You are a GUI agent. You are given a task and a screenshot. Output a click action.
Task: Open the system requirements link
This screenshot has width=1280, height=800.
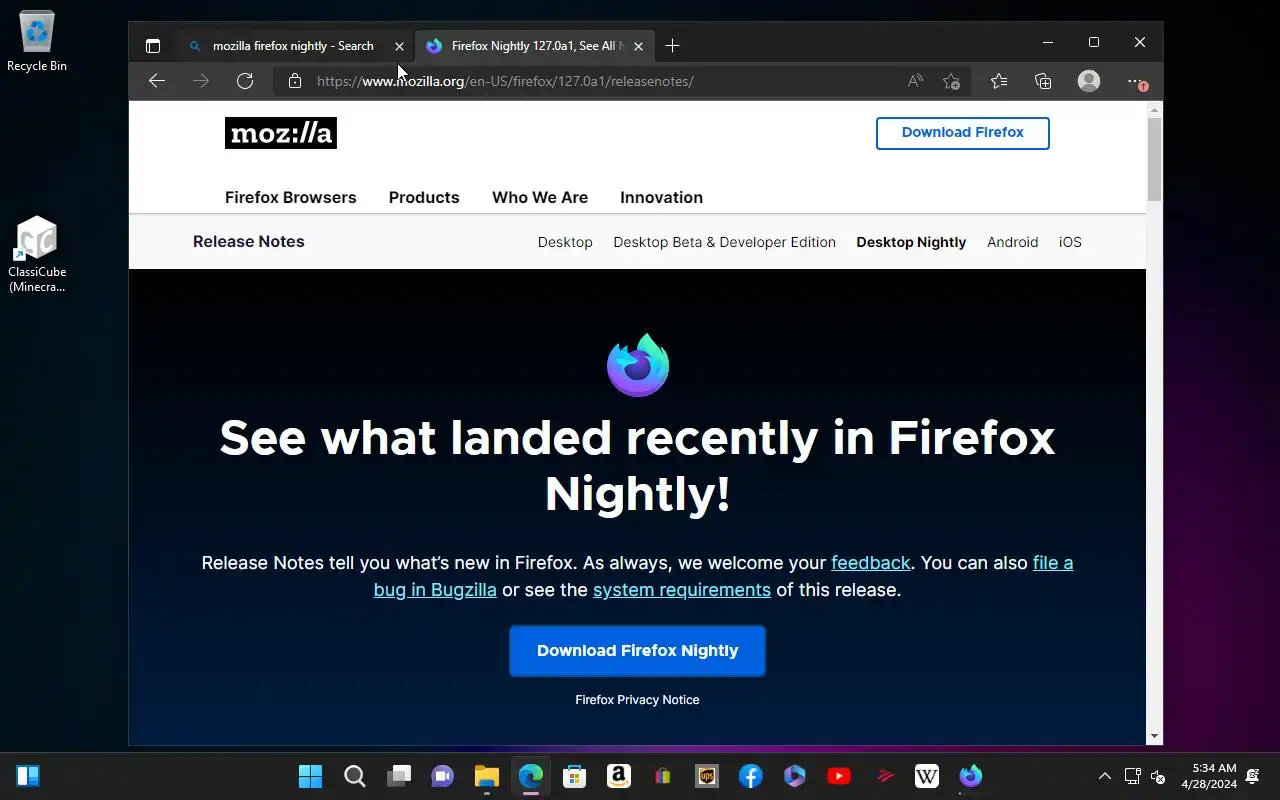682,590
